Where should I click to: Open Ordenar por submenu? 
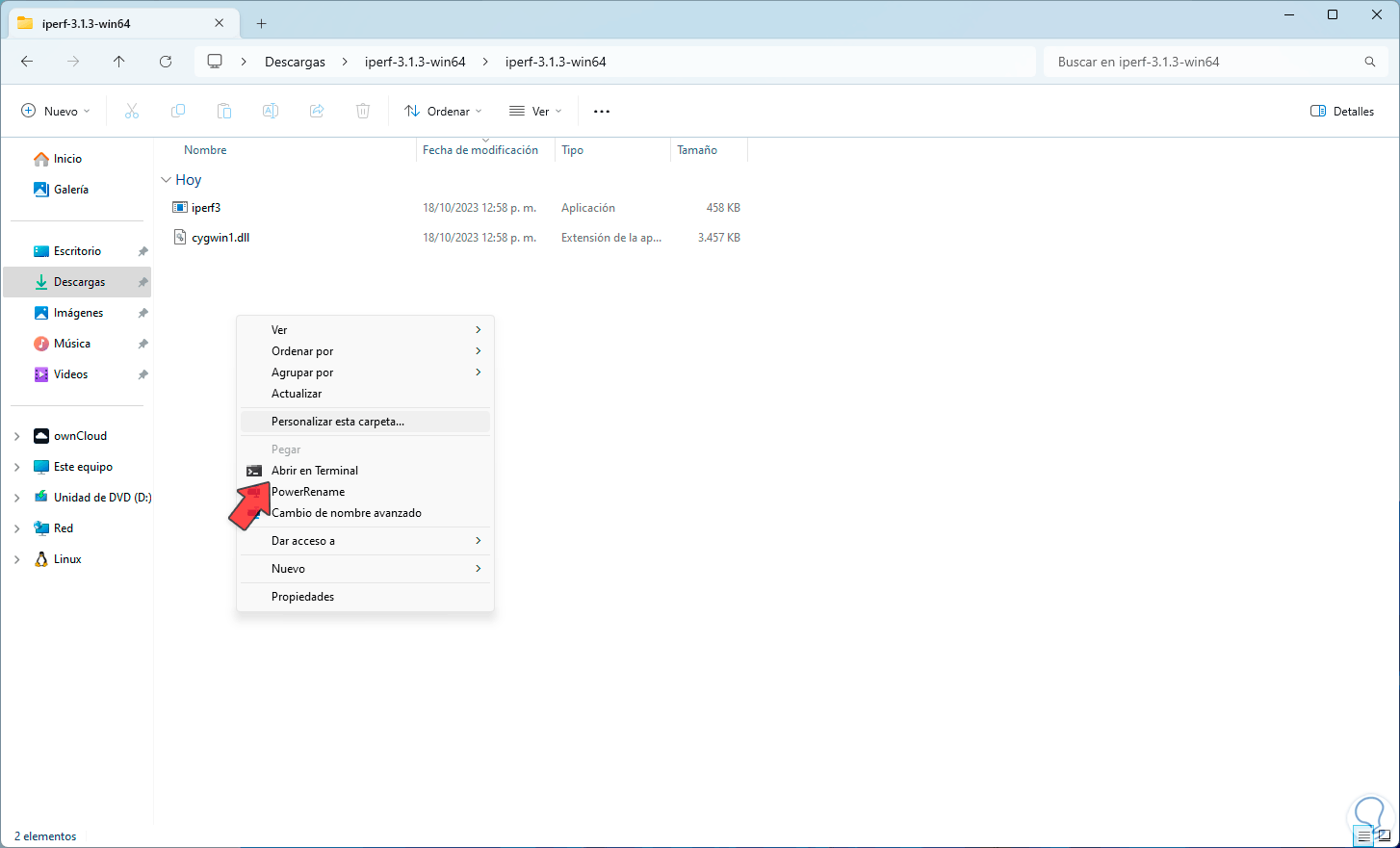[x=365, y=351]
